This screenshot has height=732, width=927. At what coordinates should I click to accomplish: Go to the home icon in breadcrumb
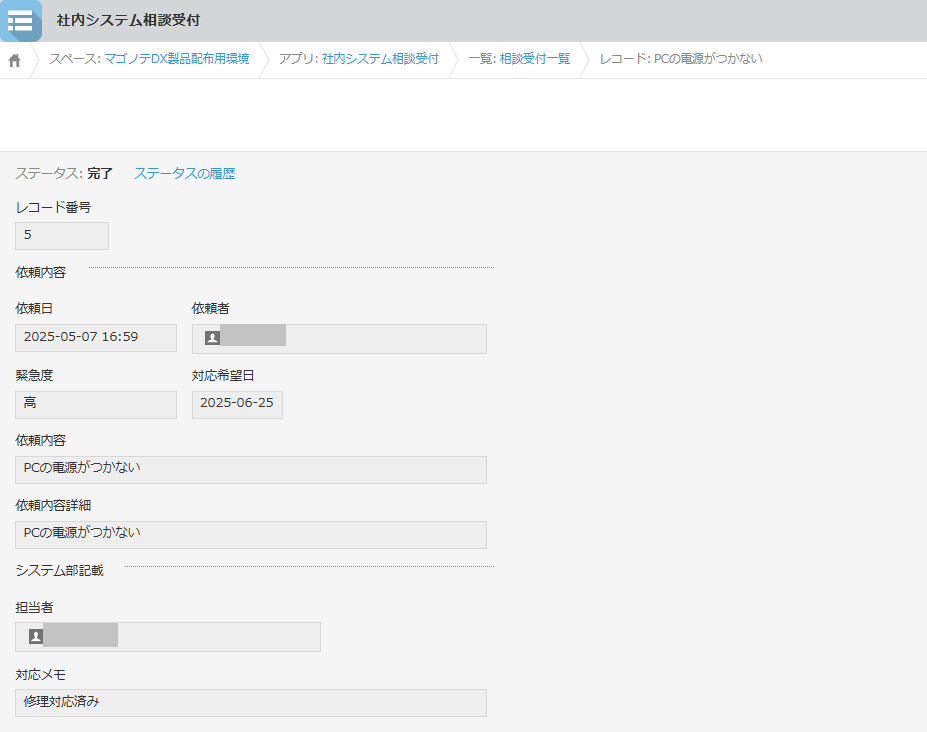[x=15, y=60]
